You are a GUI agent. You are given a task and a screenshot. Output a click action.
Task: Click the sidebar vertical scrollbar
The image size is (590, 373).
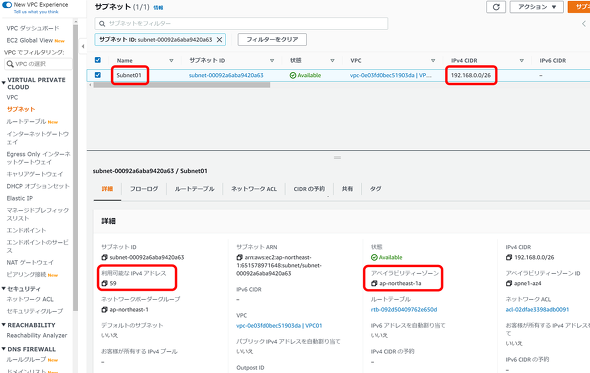pos(76,167)
